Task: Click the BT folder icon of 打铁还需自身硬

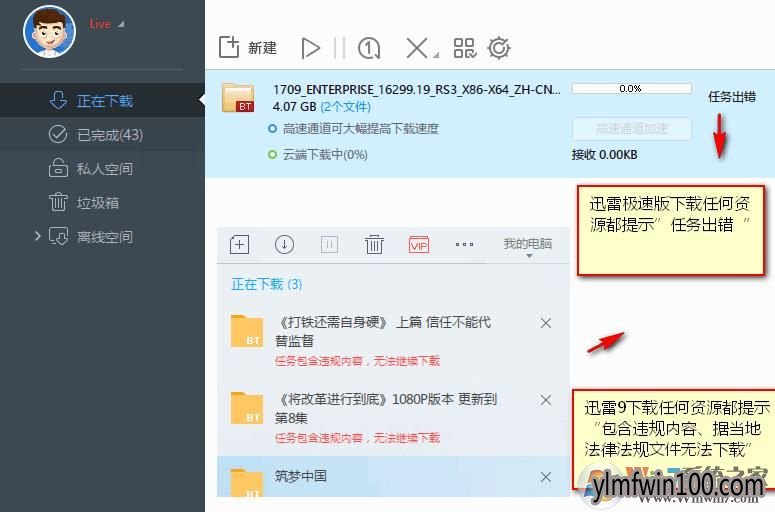Action: pos(247,331)
